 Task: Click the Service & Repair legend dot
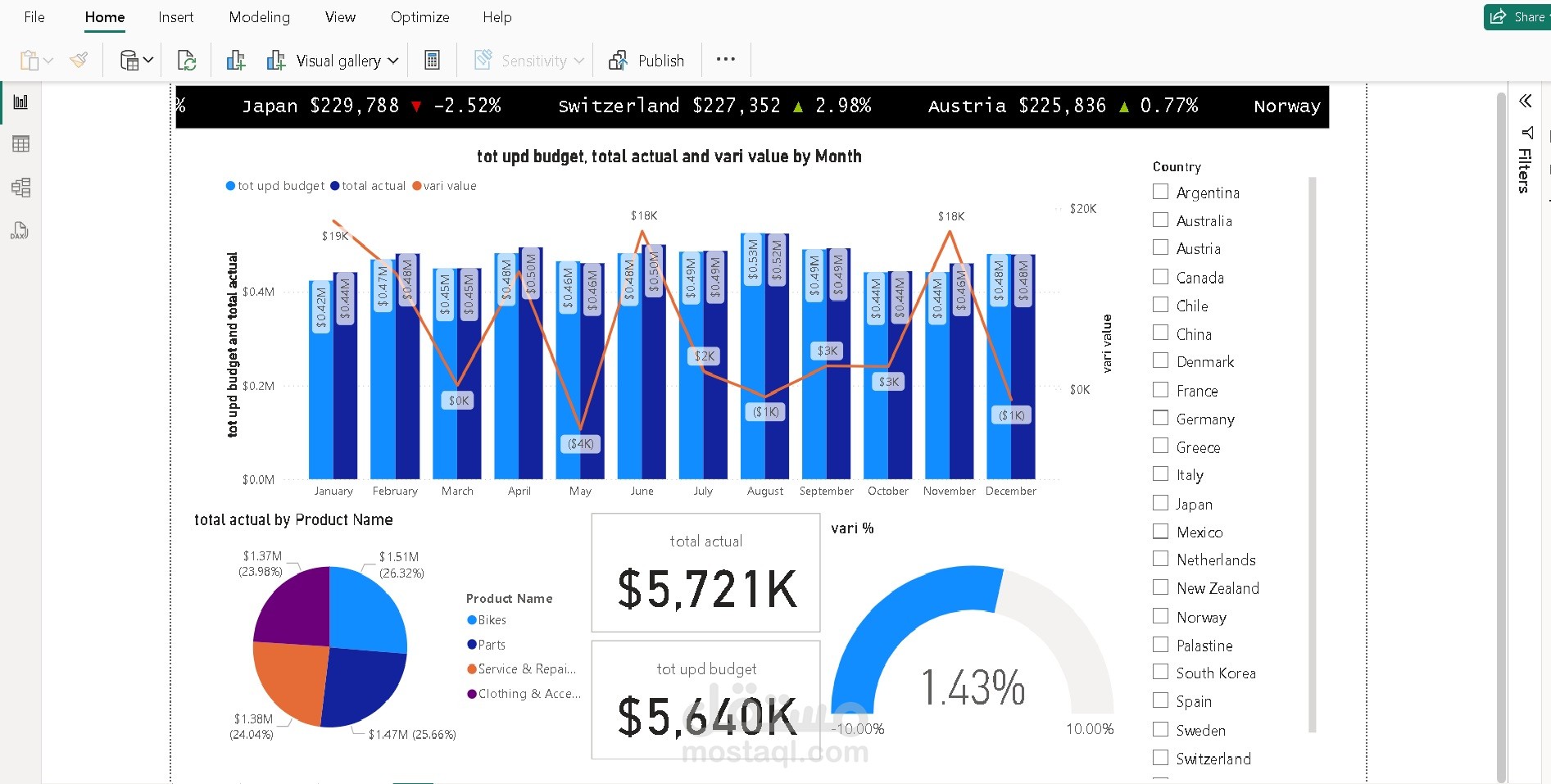472,669
